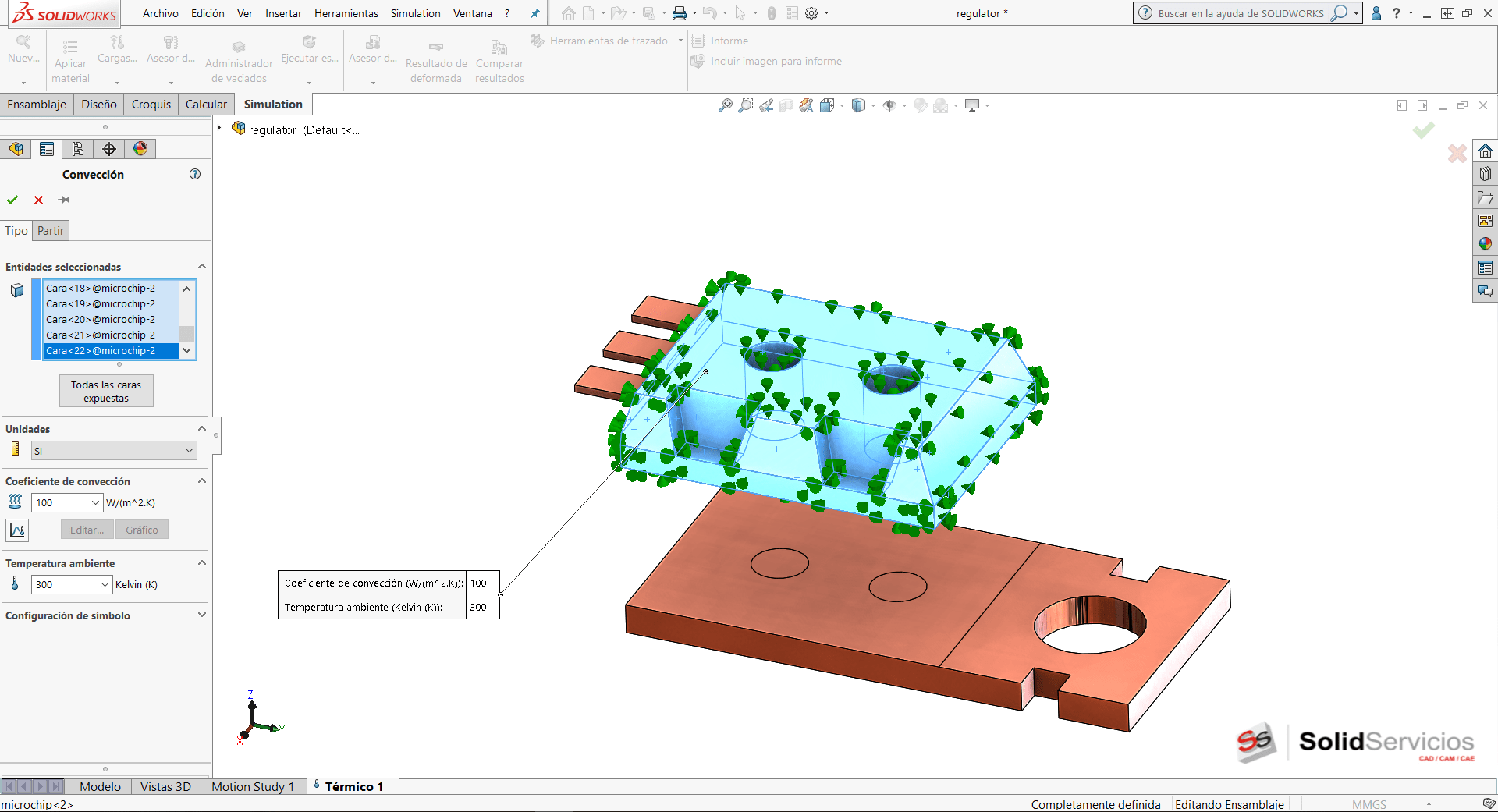Pin the menu bar with pushpin icon
1498x812 pixels.
click(534, 13)
